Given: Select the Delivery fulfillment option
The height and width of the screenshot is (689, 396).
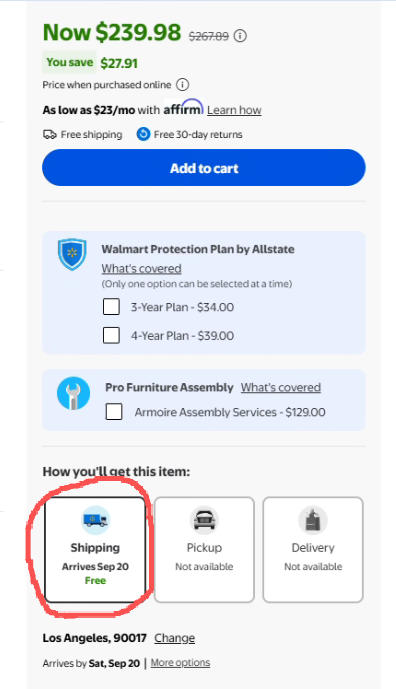Looking at the screenshot, I should click(313, 550).
